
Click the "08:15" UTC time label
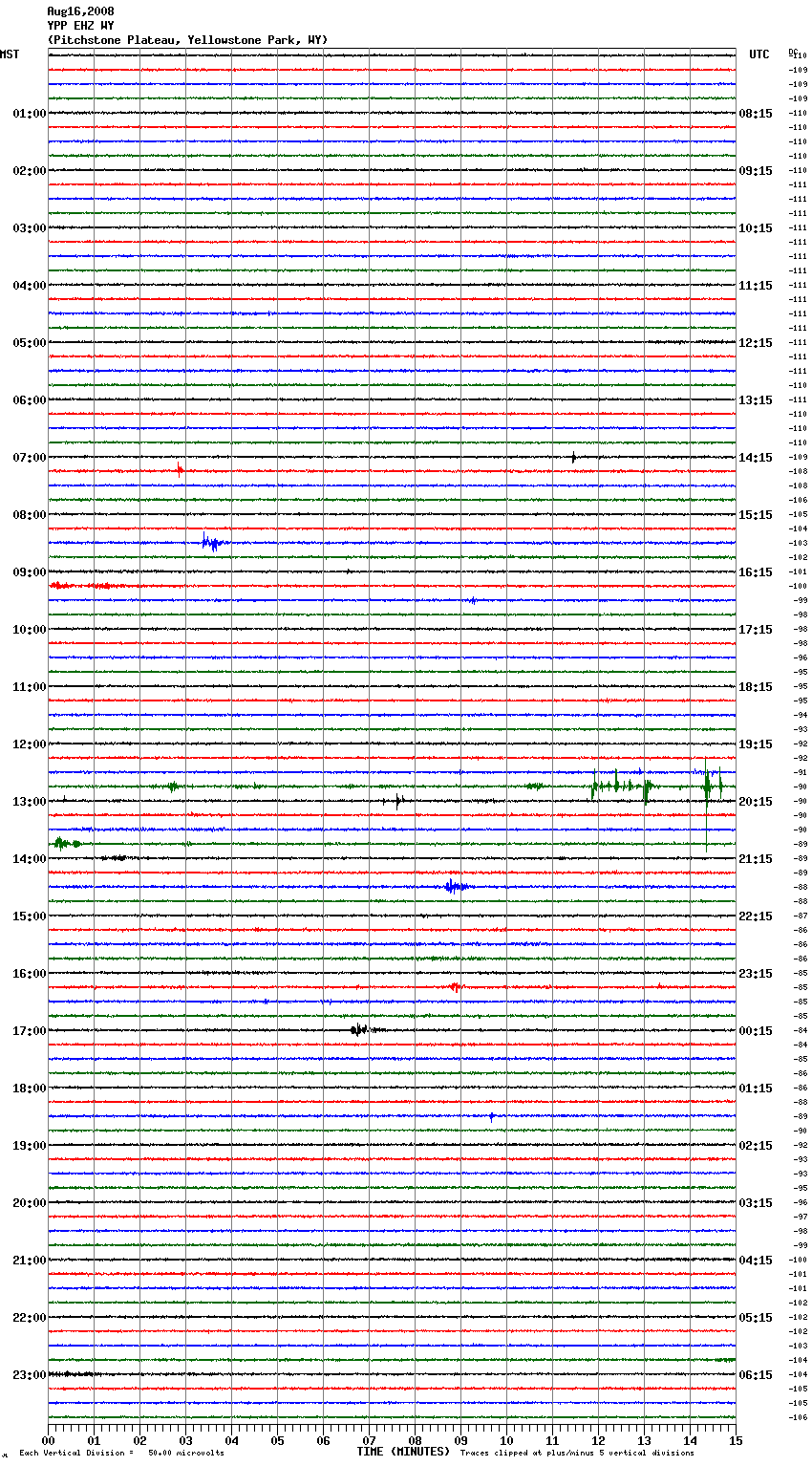click(x=756, y=114)
